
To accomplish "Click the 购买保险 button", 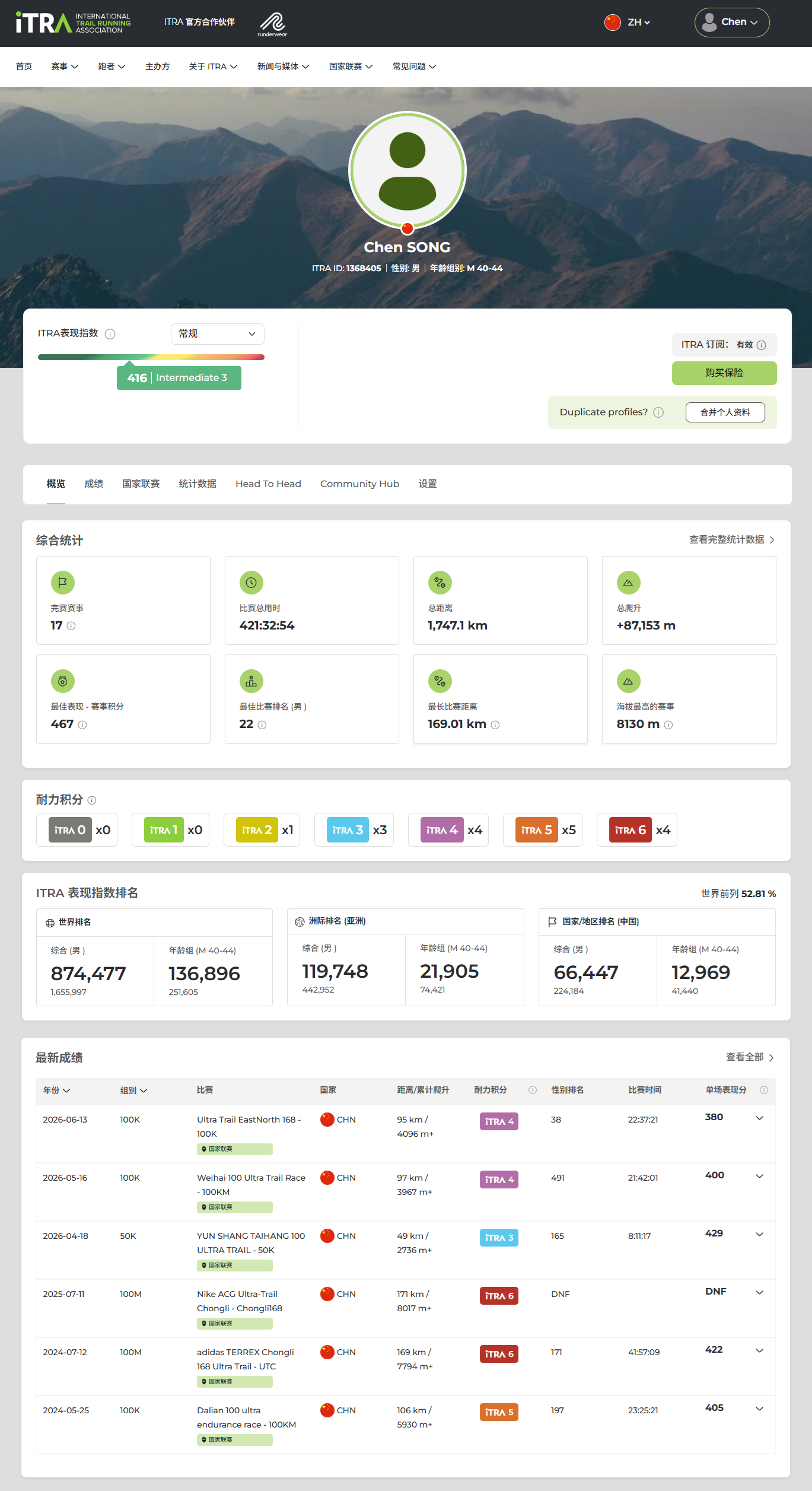I will click(724, 373).
